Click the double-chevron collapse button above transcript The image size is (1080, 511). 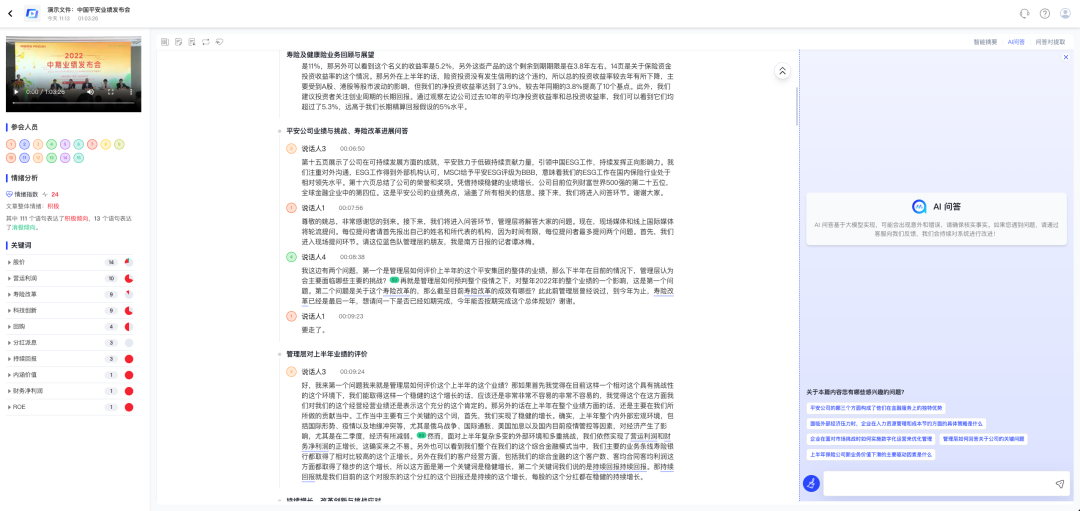click(x=782, y=70)
